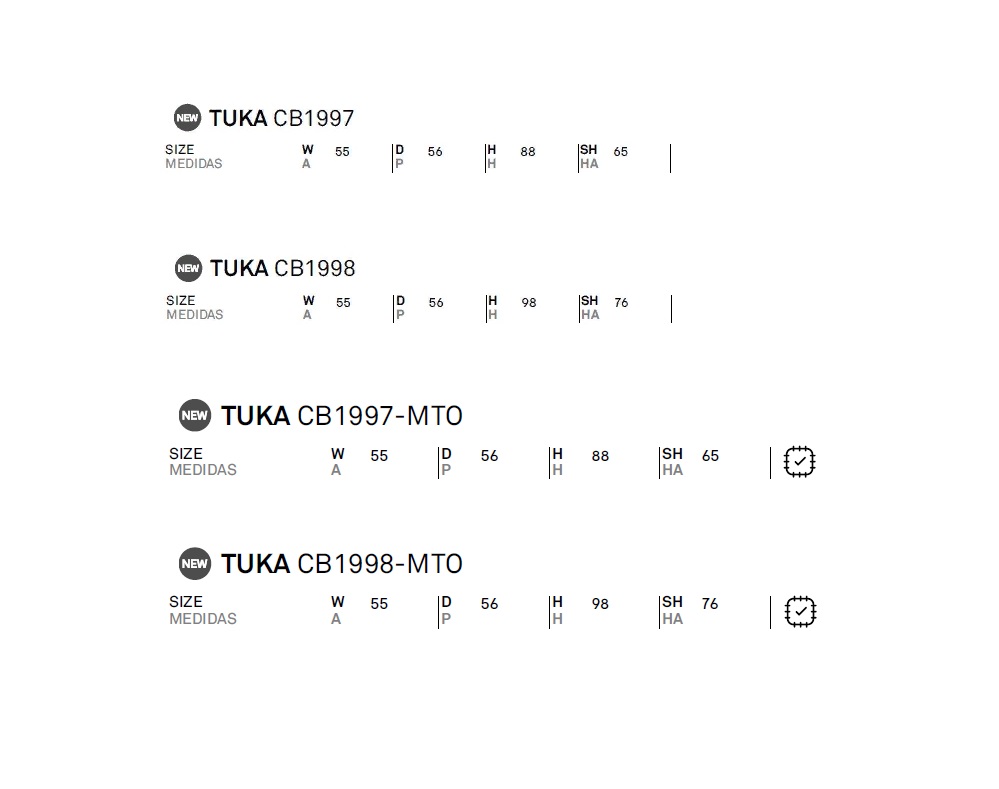Open the TUKA CB1997-MTO product heading
The width and height of the screenshot is (999, 789).
[341, 416]
